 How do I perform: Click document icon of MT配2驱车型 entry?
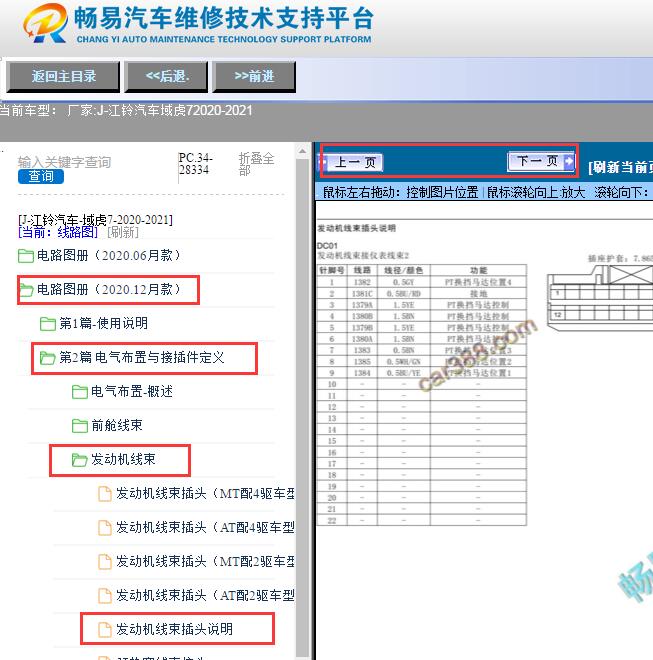coord(104,562)
